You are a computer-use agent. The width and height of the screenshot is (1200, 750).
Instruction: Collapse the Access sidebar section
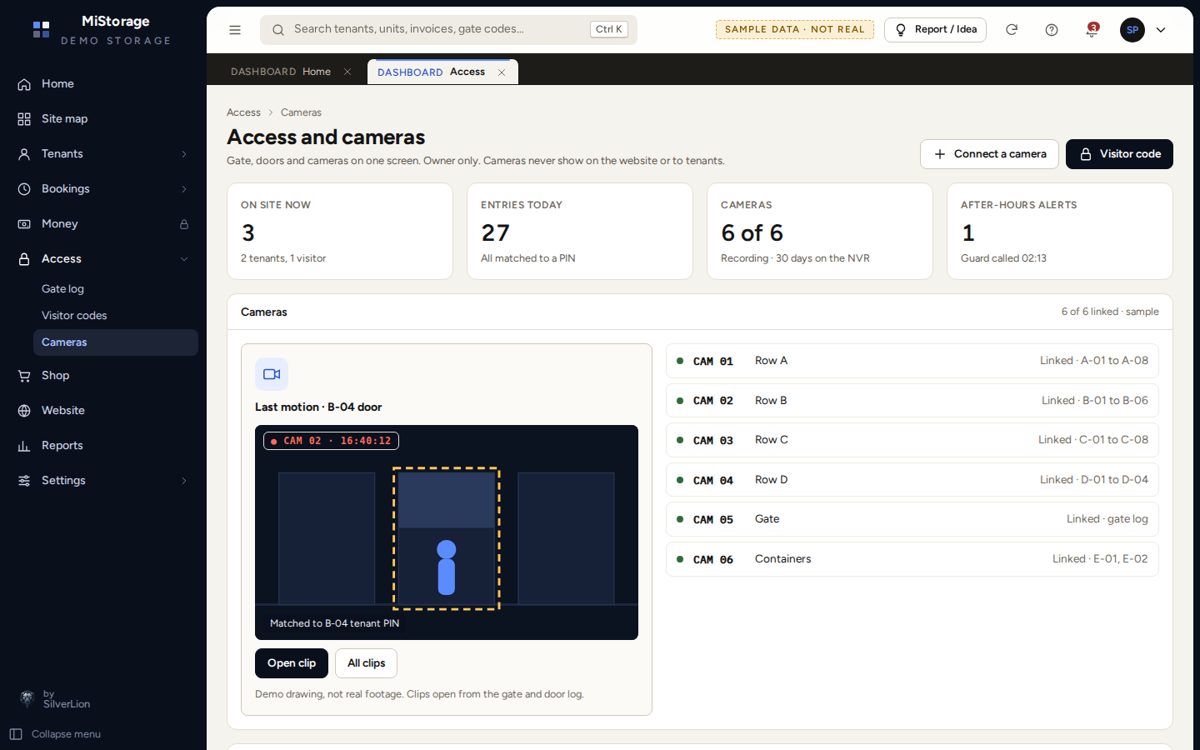click(184, 259)
